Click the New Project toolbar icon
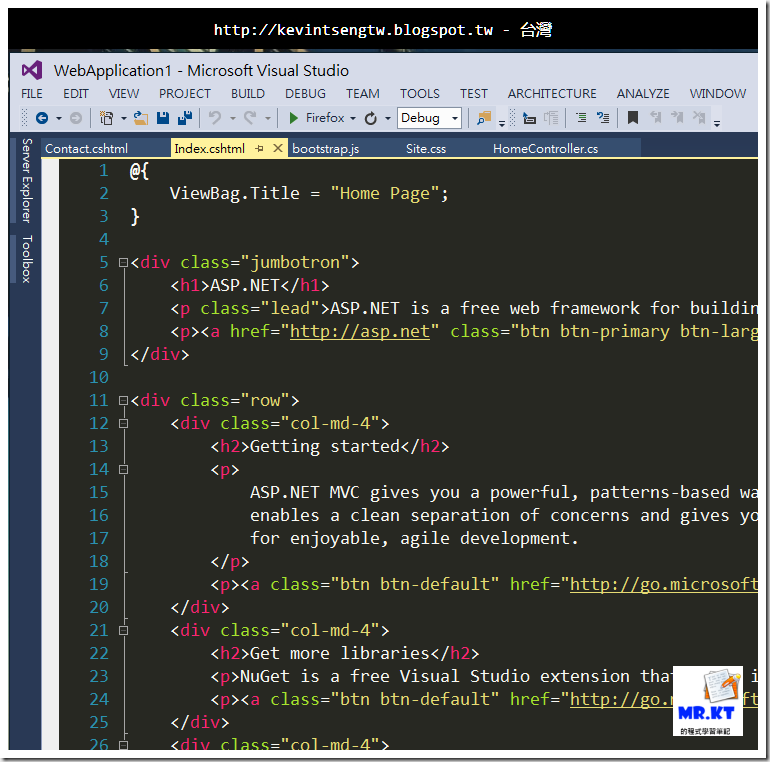 point(106,118)
